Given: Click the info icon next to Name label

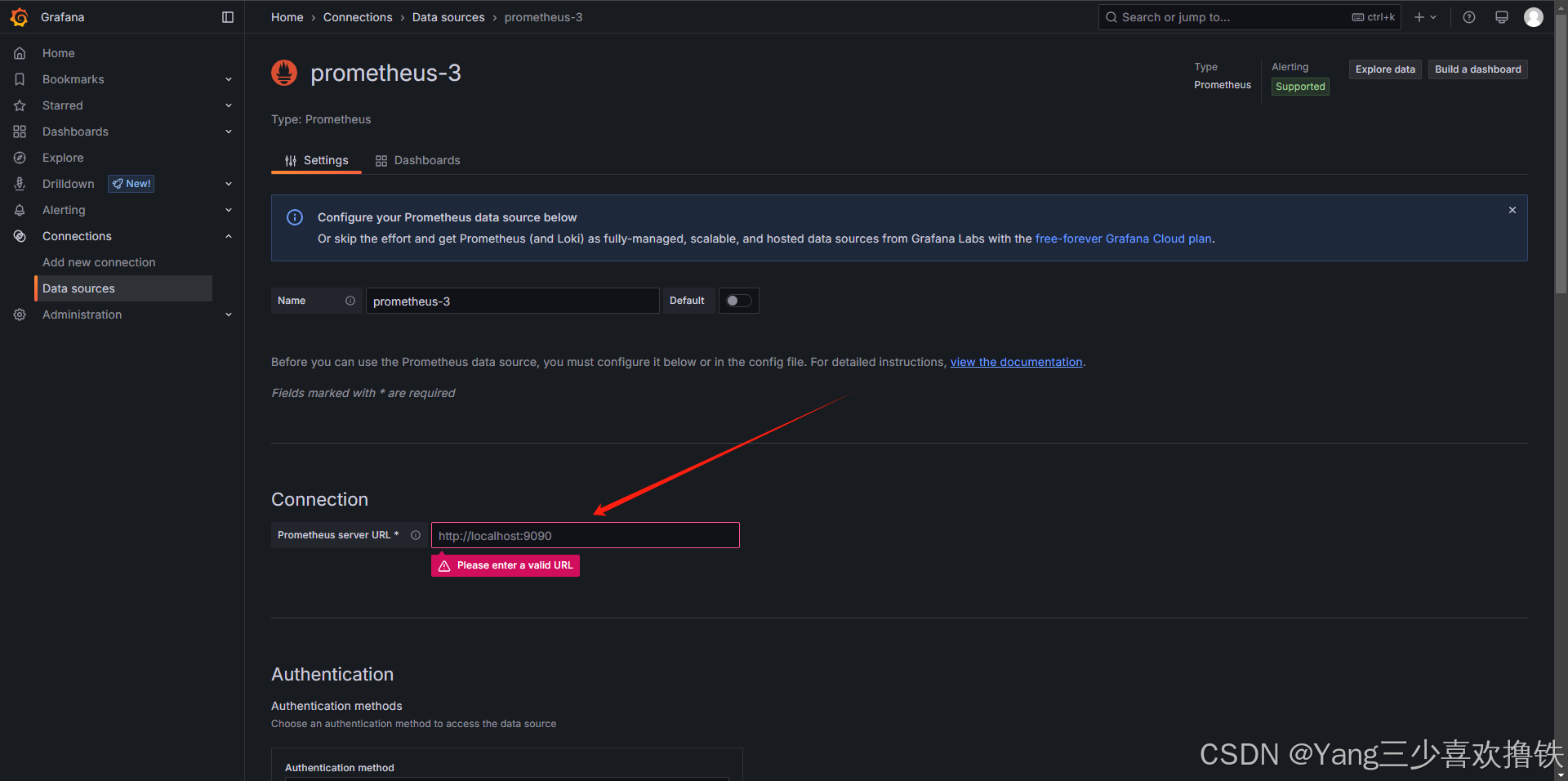Looking at the screenshot, I should tap(350, 301).
